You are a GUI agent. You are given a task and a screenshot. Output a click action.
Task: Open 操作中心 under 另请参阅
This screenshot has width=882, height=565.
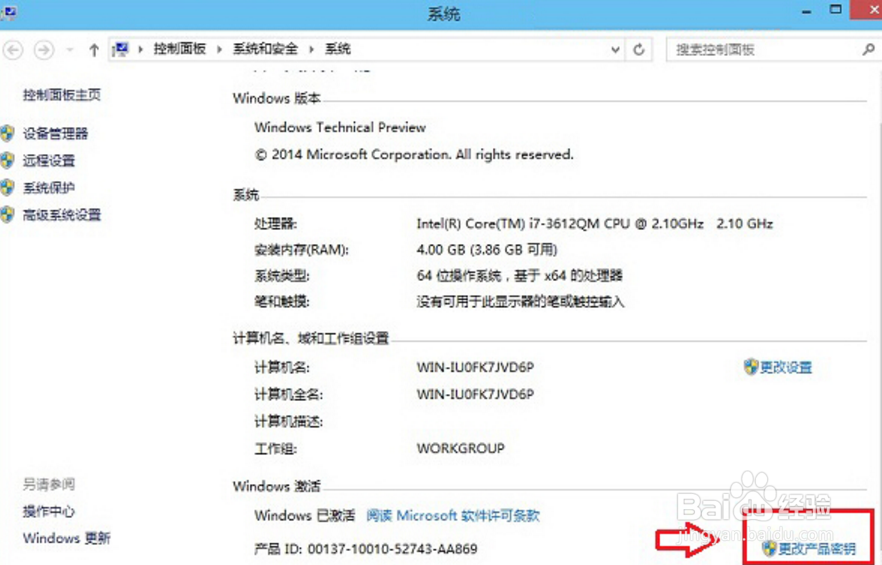pos(49,511)
